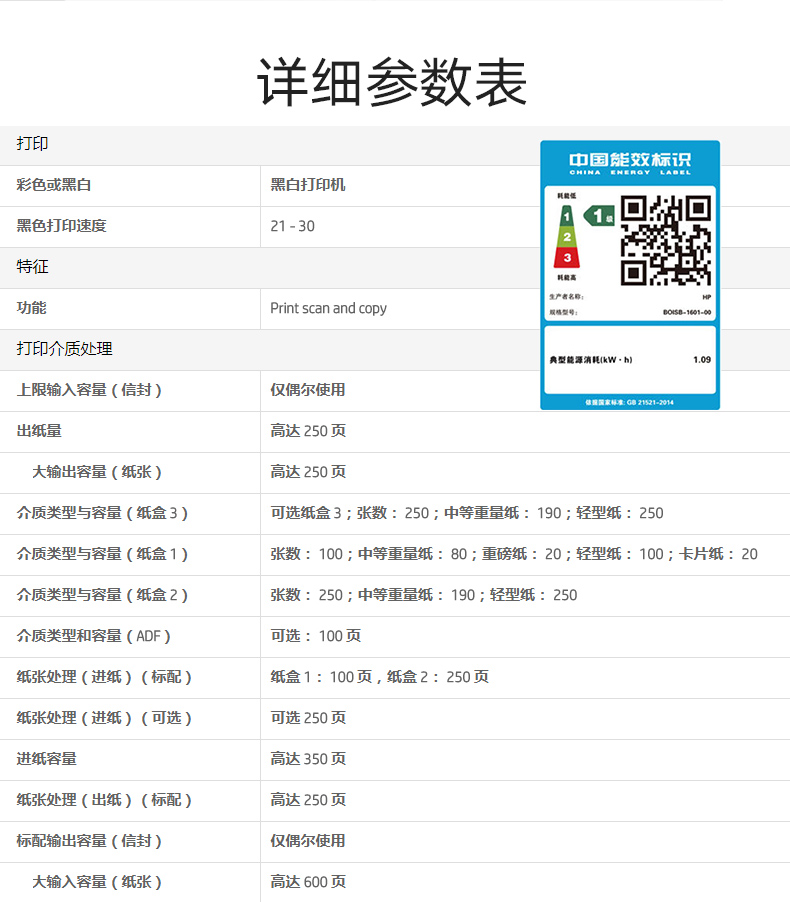Image resolution: width=790 pixels, height=902 pixels.
Task: Click the red level 3 energy bar
Action: [x=568, y=258]
